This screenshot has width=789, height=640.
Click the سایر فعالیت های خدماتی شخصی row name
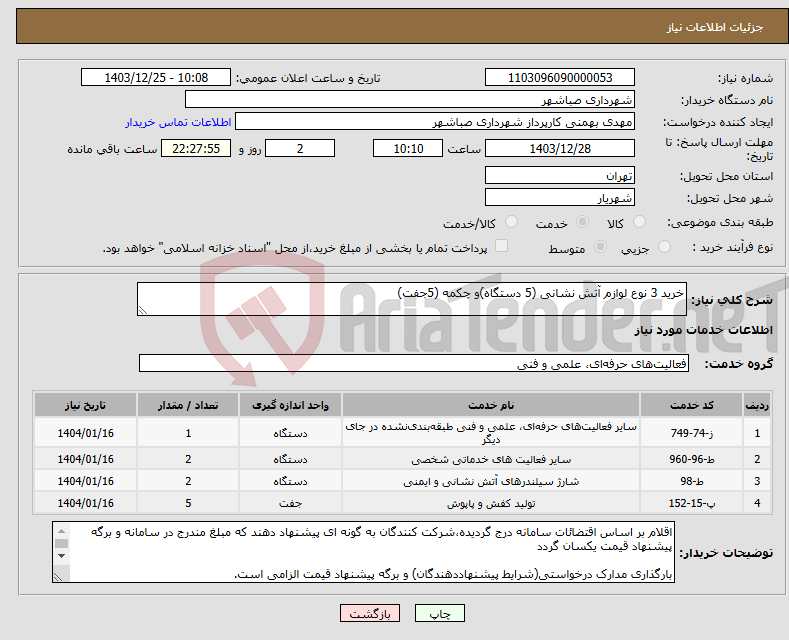tap(491, 459)
